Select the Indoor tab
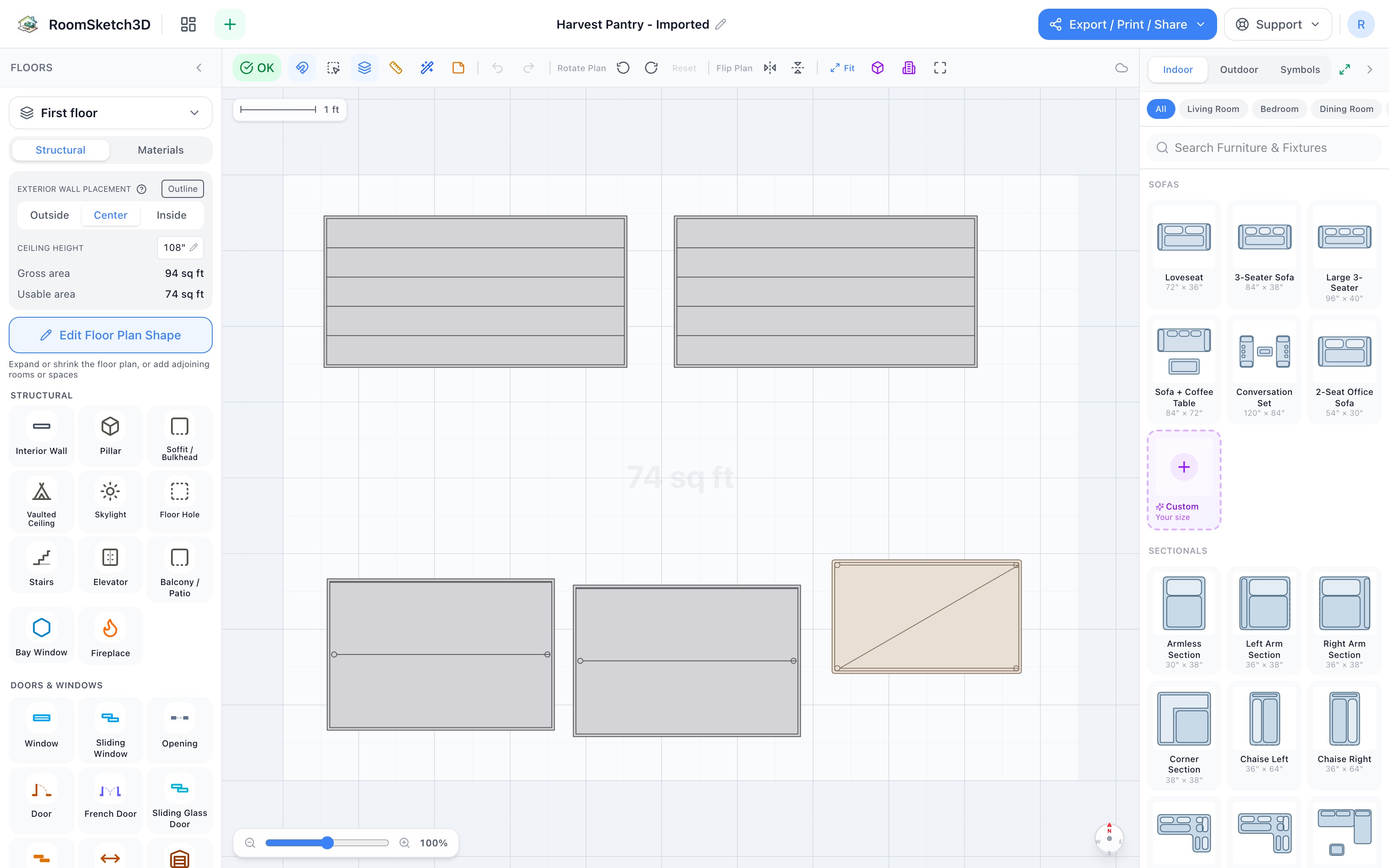 pyautogui.click(x=1178, y=69)
